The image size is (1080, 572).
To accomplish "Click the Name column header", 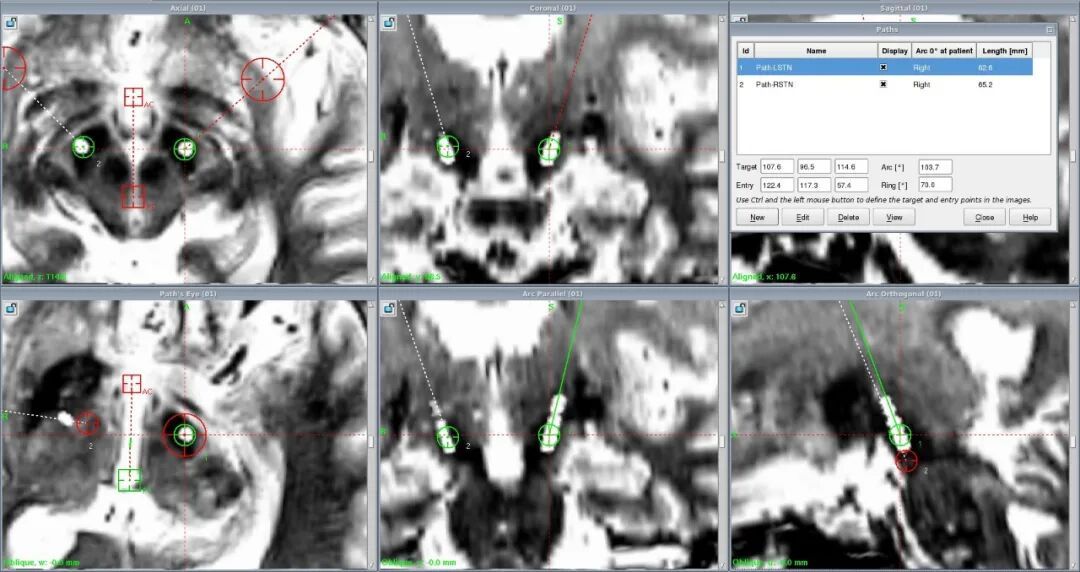I will [816, 51].
